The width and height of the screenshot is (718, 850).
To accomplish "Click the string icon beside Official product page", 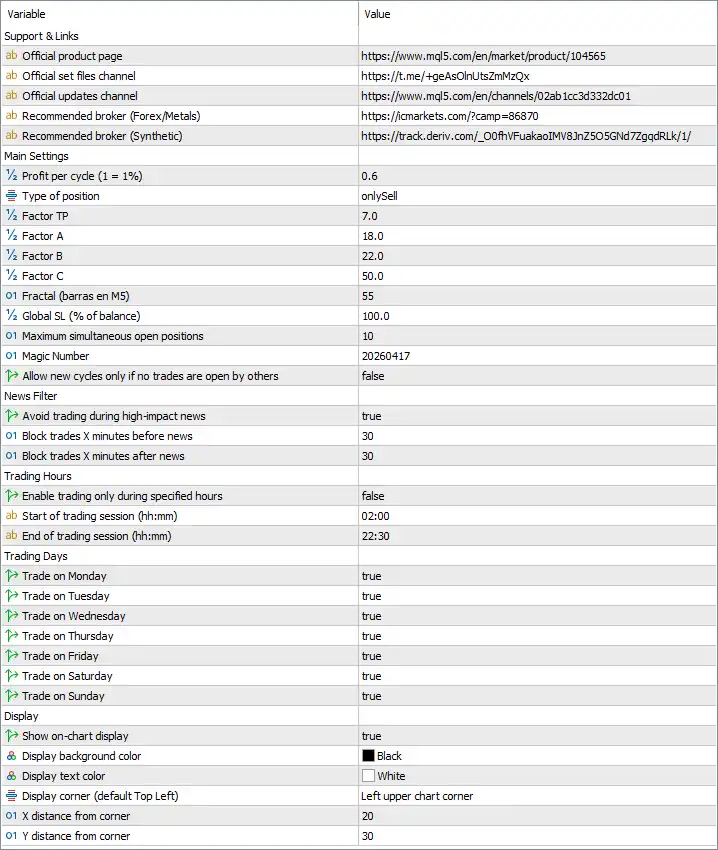I will [11, 56].
